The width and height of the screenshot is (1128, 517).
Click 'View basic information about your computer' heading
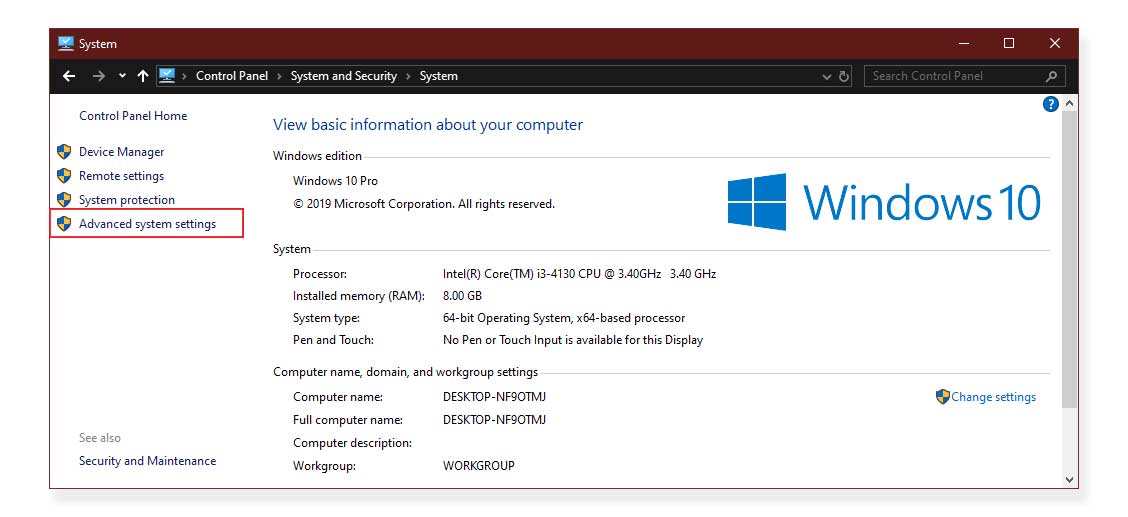click(x=428, y=125)
